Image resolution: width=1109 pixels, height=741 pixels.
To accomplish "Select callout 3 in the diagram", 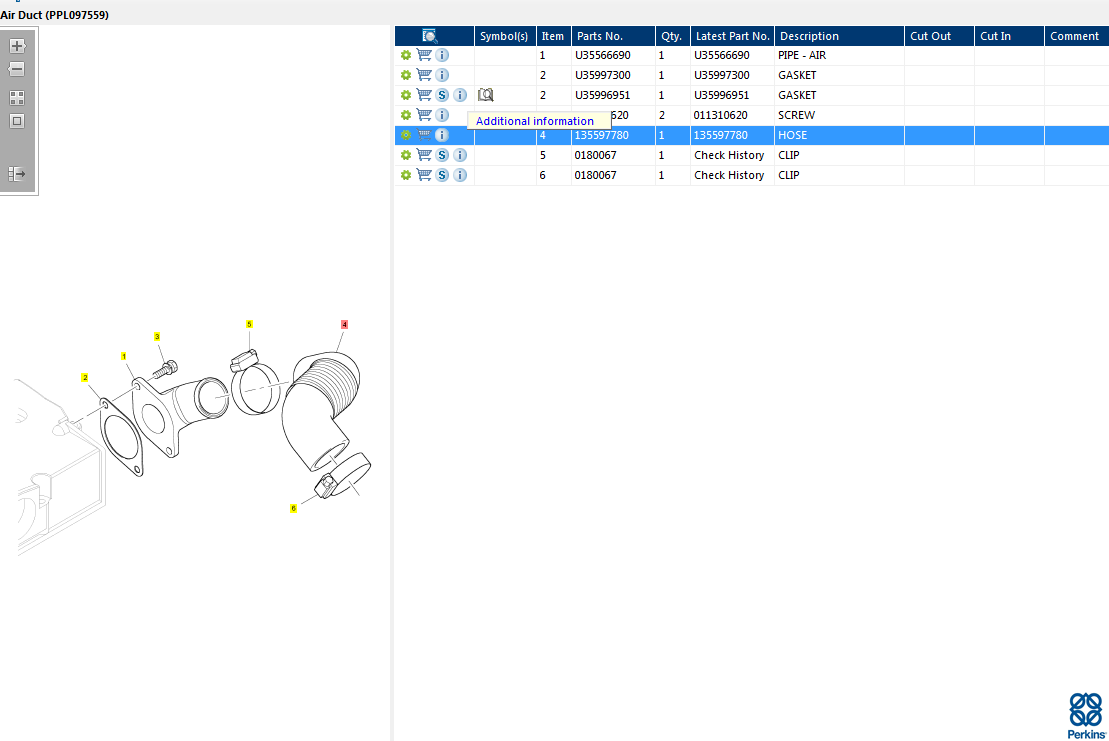I will coord(157,337).
